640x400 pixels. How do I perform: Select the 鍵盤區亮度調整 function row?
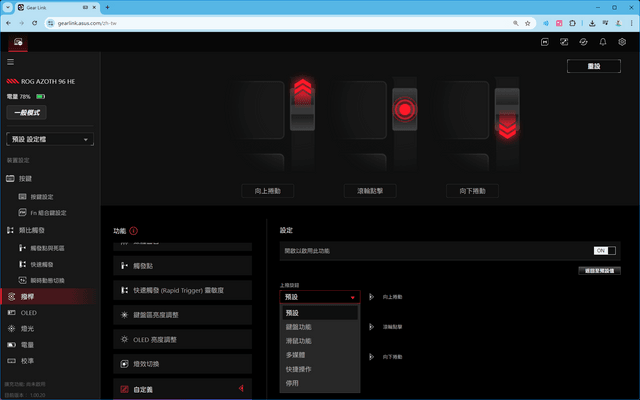pos(182,315)
